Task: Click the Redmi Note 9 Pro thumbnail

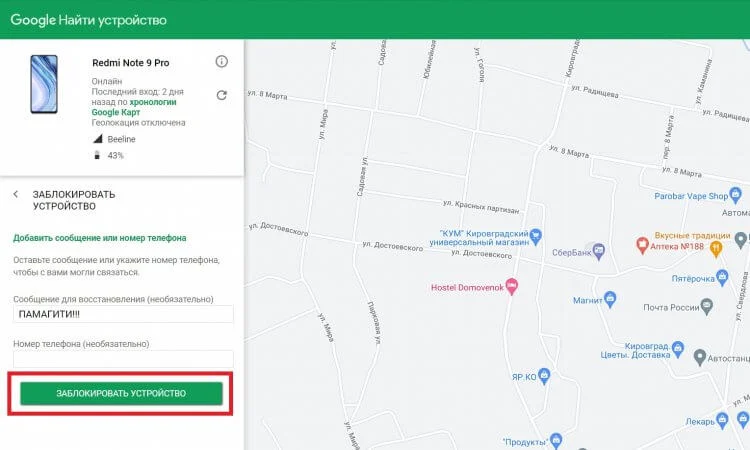Action: [46, 83]
